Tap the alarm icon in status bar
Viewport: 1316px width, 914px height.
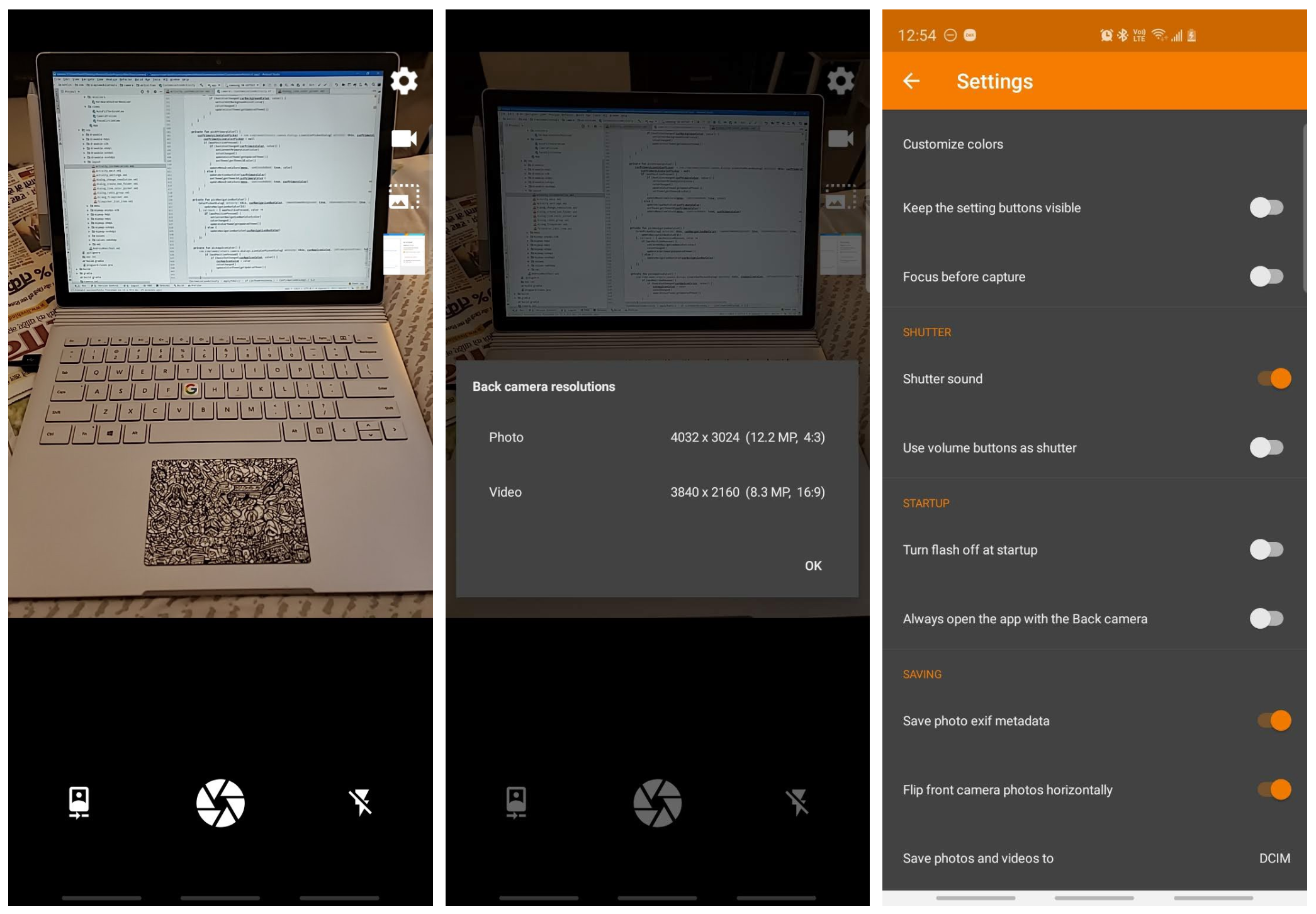click(x=1106, y=35)
